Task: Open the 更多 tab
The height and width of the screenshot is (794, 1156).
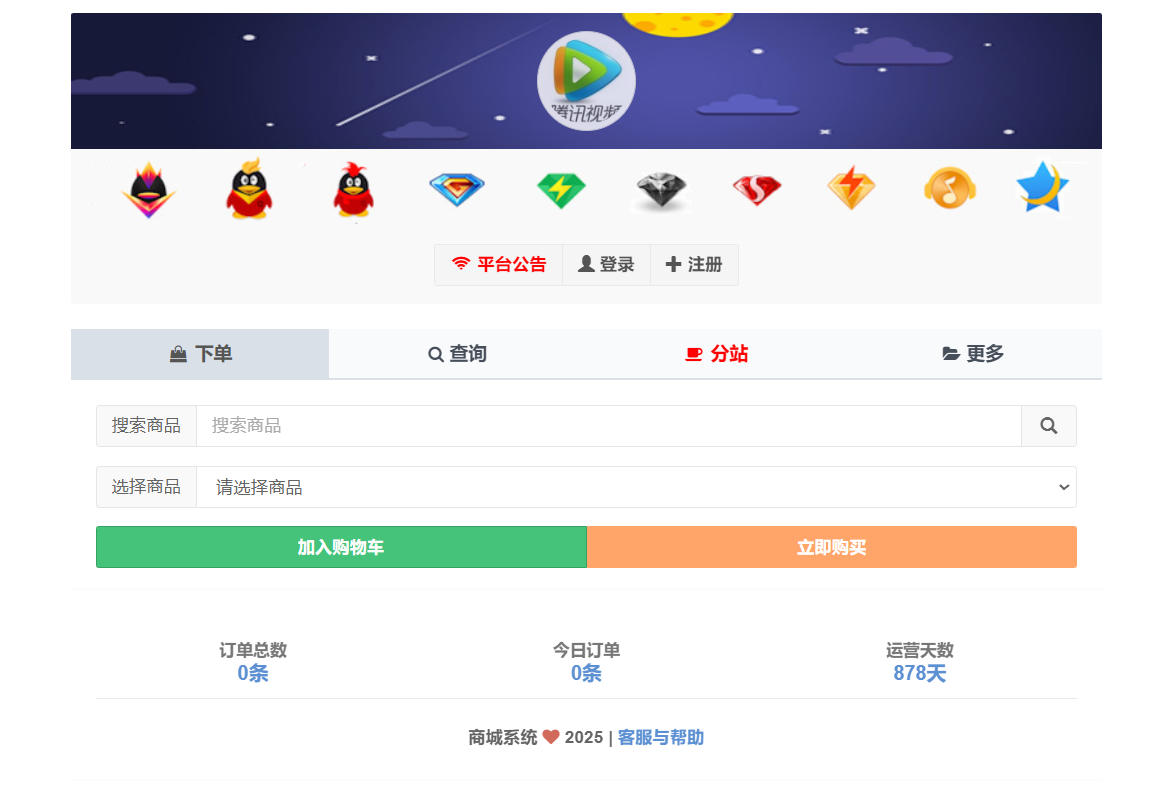Action: pyautogui.click(x=973, y=354)
